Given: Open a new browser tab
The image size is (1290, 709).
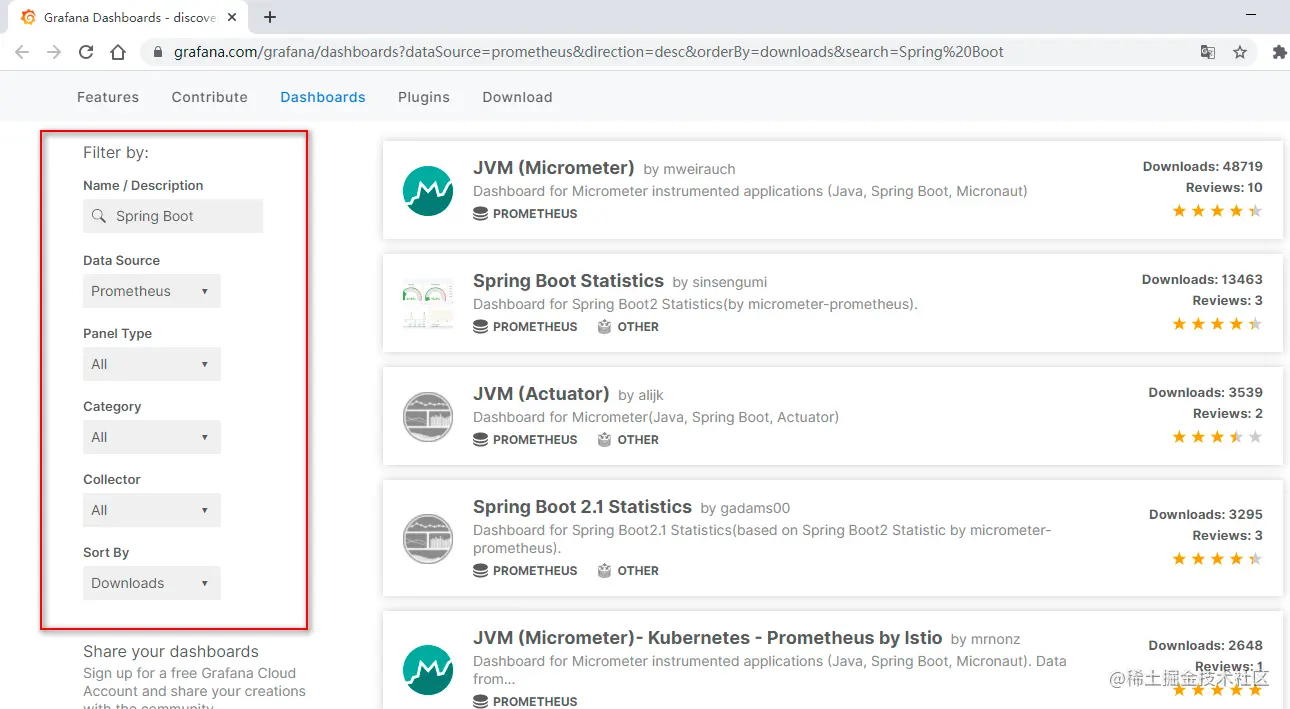Looking at the screenshot, I should point(270,17).
